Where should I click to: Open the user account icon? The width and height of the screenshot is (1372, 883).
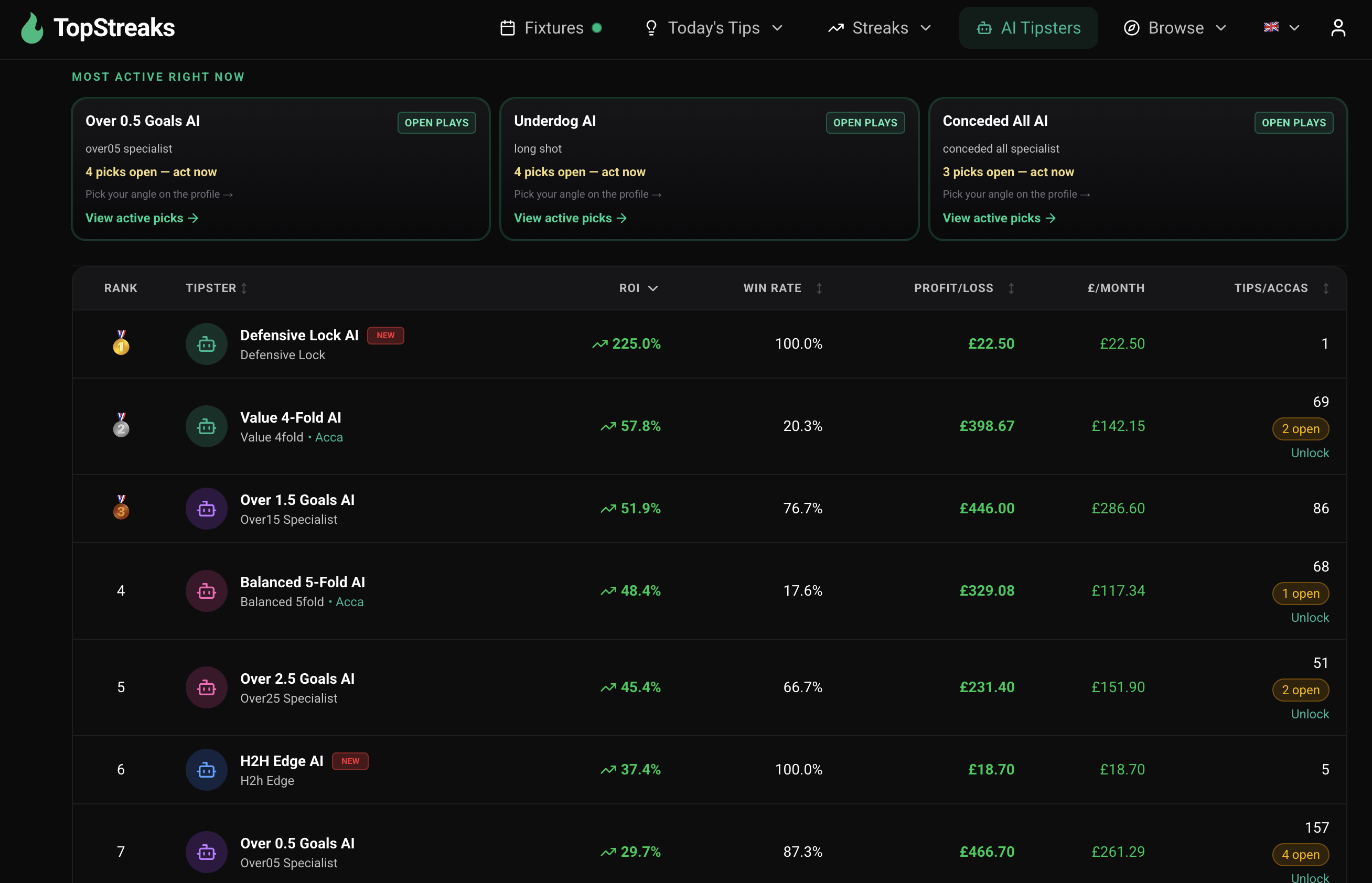(x=1337, y=27)
